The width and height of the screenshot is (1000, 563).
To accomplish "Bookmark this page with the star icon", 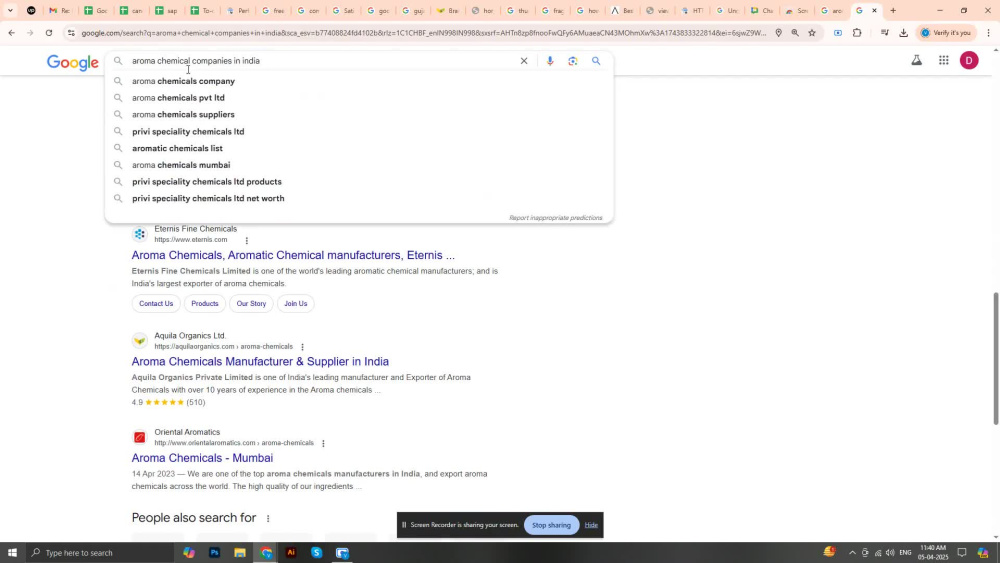I will [812, 33].
